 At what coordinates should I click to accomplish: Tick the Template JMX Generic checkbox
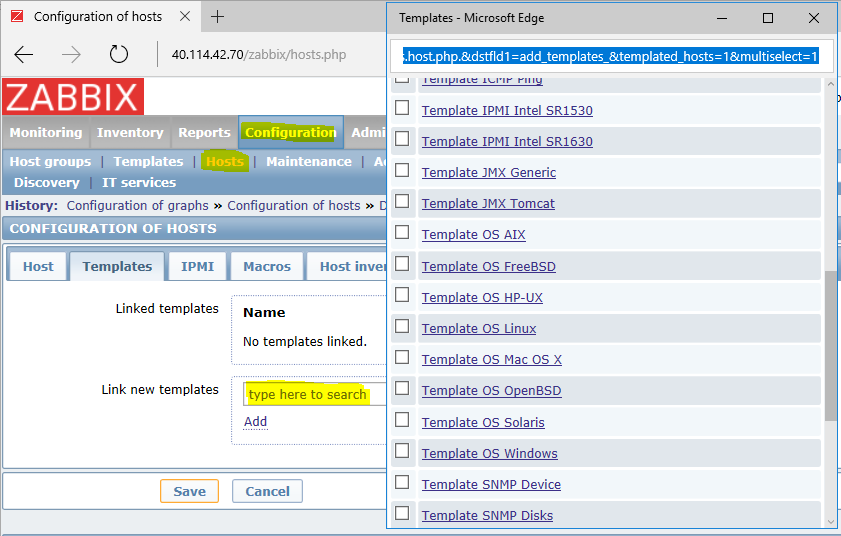[402, 170]
